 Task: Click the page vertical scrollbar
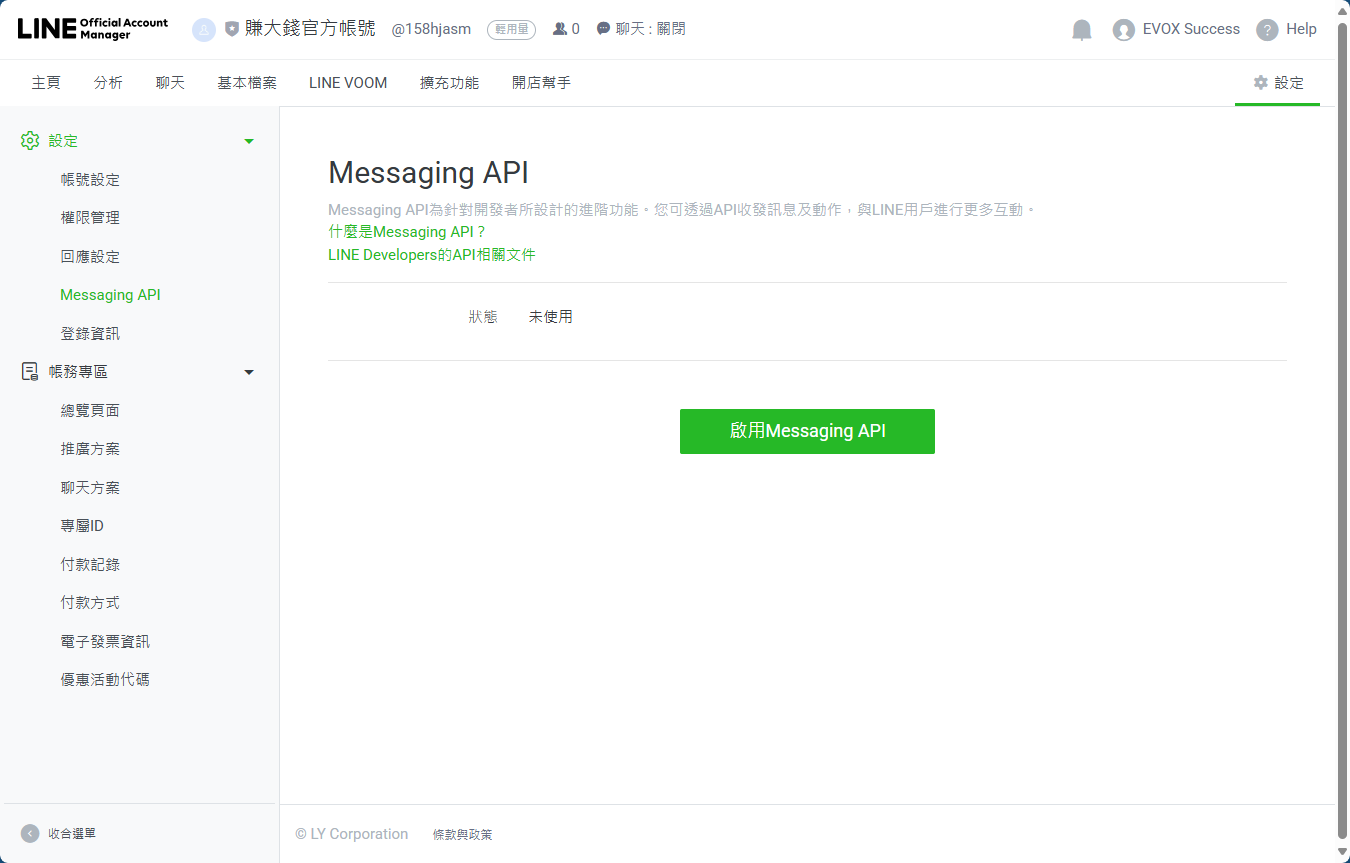tap(1343, 430)
